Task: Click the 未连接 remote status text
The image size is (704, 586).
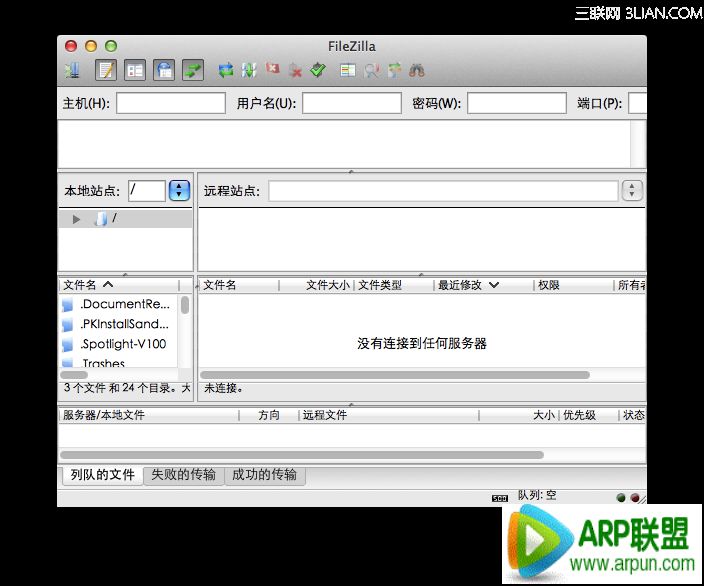Action: (224, 388)
